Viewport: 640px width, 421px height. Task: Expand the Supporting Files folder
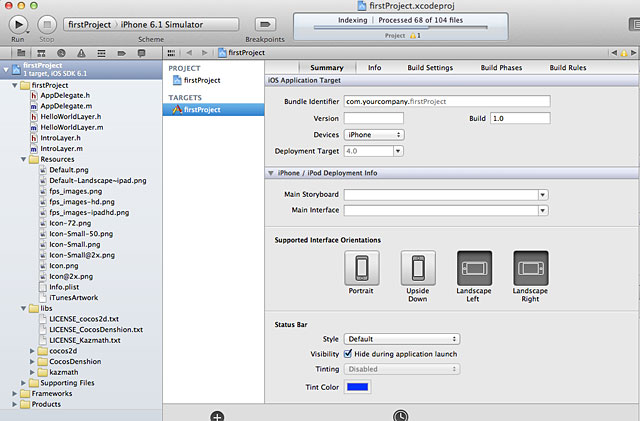pos(23,383)
